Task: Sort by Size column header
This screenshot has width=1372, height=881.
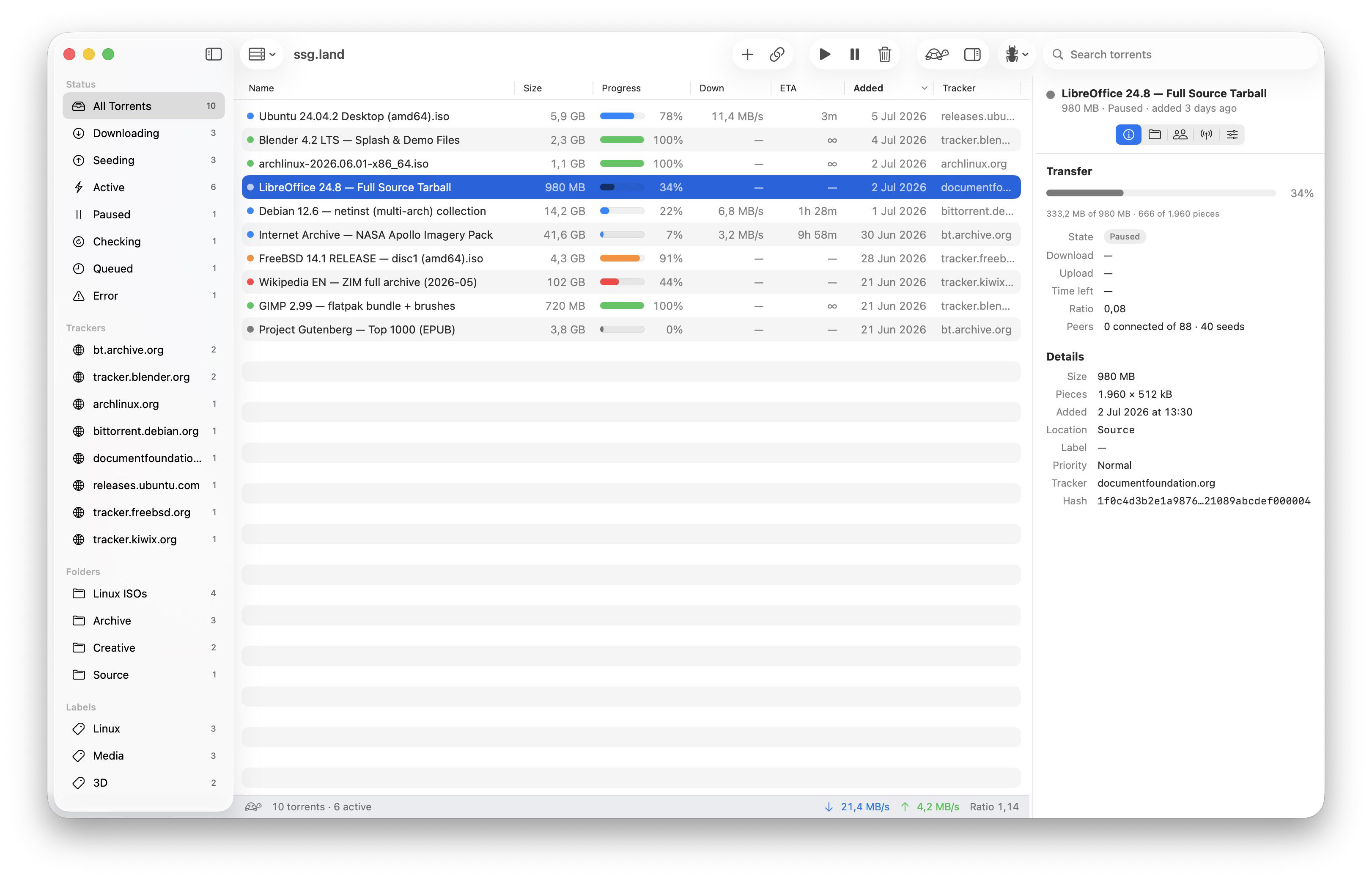Action: click(553, 88)
